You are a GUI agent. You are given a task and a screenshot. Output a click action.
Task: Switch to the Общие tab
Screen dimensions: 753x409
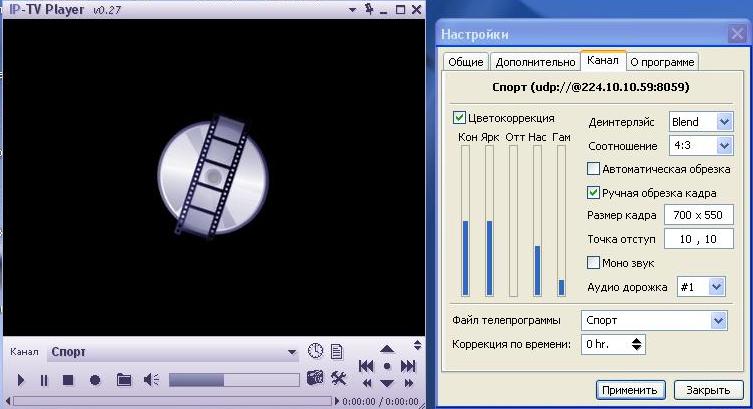[466, 62]
